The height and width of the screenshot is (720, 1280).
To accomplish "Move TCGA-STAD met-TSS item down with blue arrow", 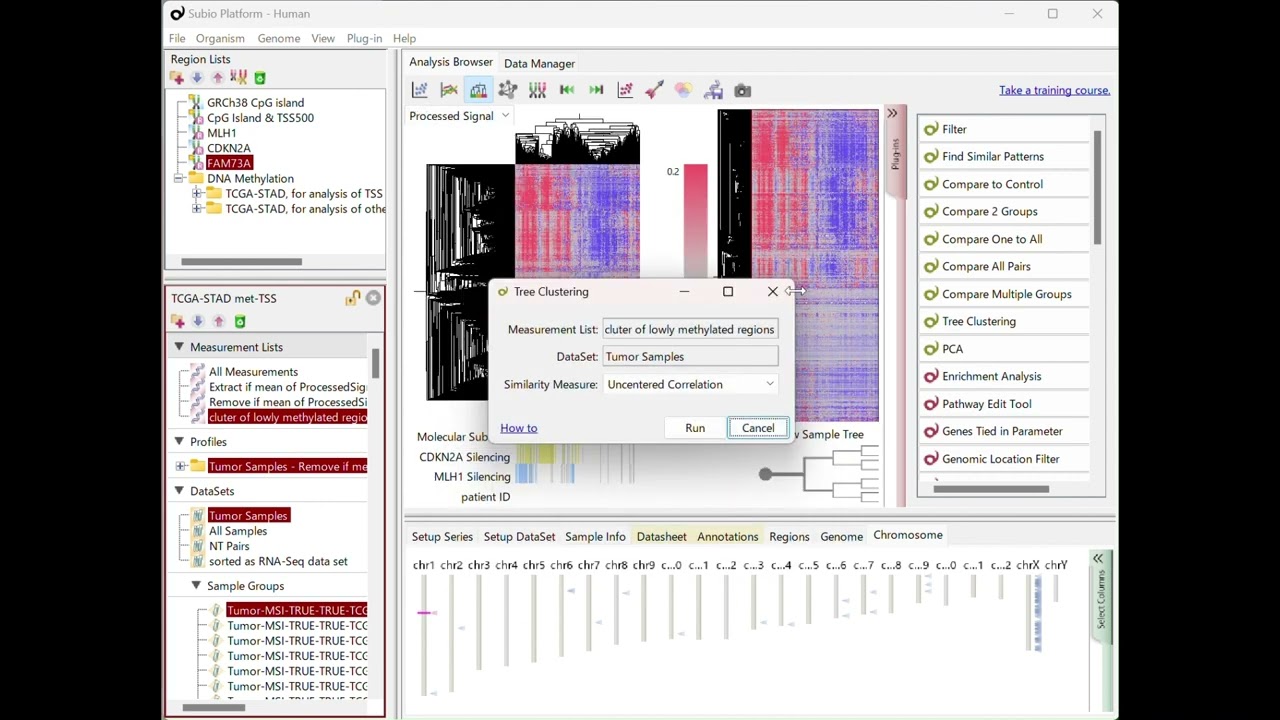I will (198, 321).
